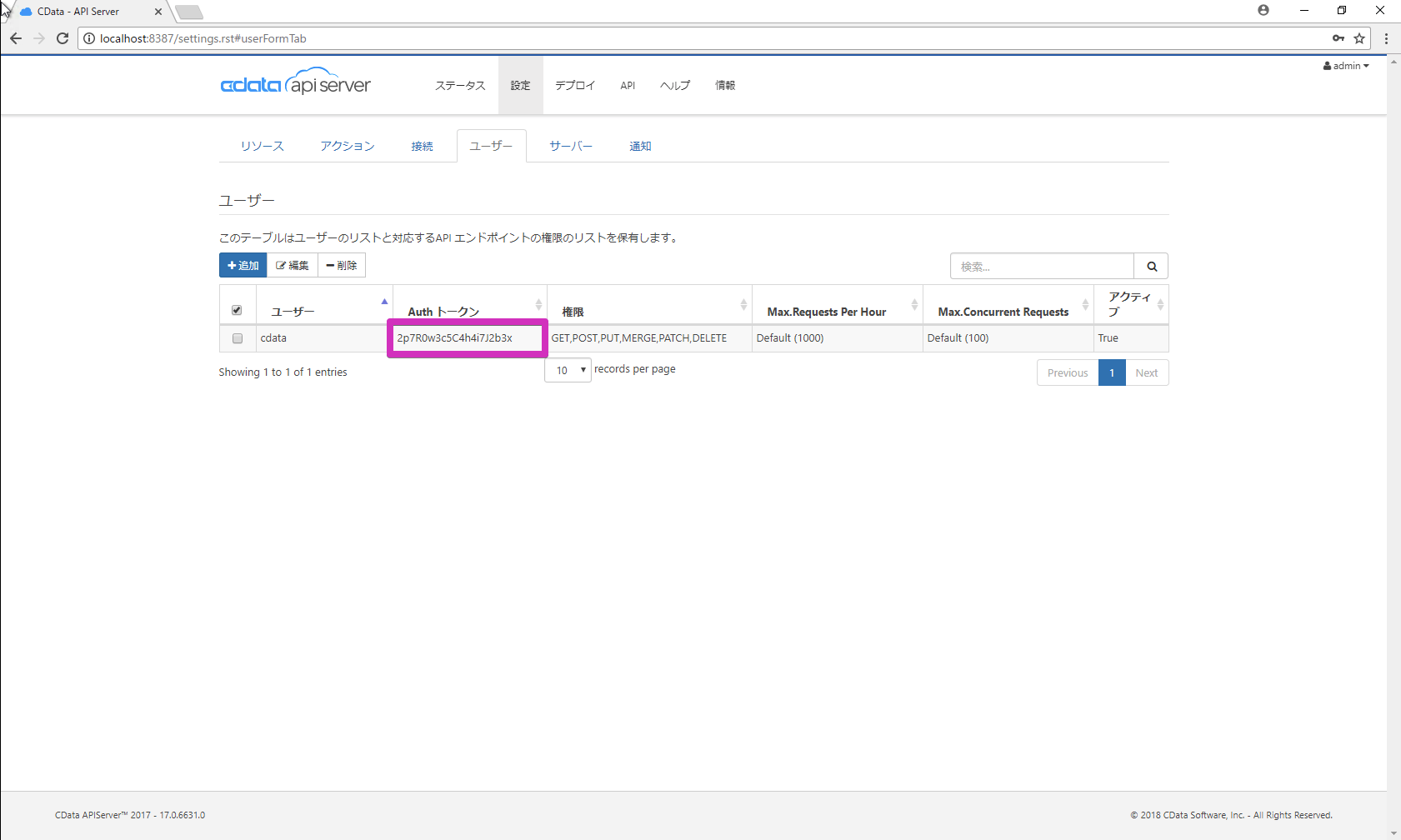Sort by アクティブ column
The width and height of the screenshot is (1401, 840).
[x=1160, y=305]
